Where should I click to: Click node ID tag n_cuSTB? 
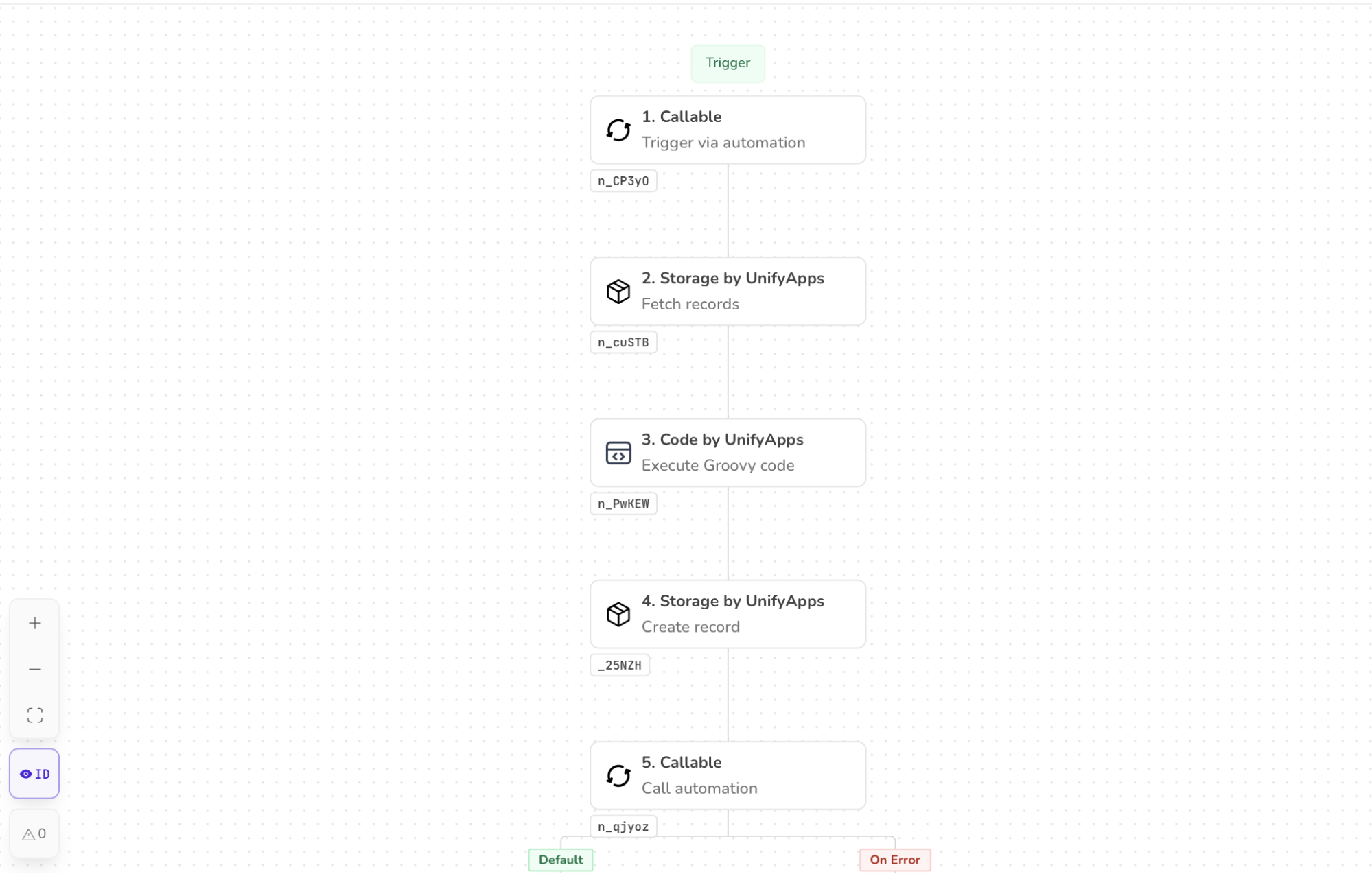[x=623, y=342]
